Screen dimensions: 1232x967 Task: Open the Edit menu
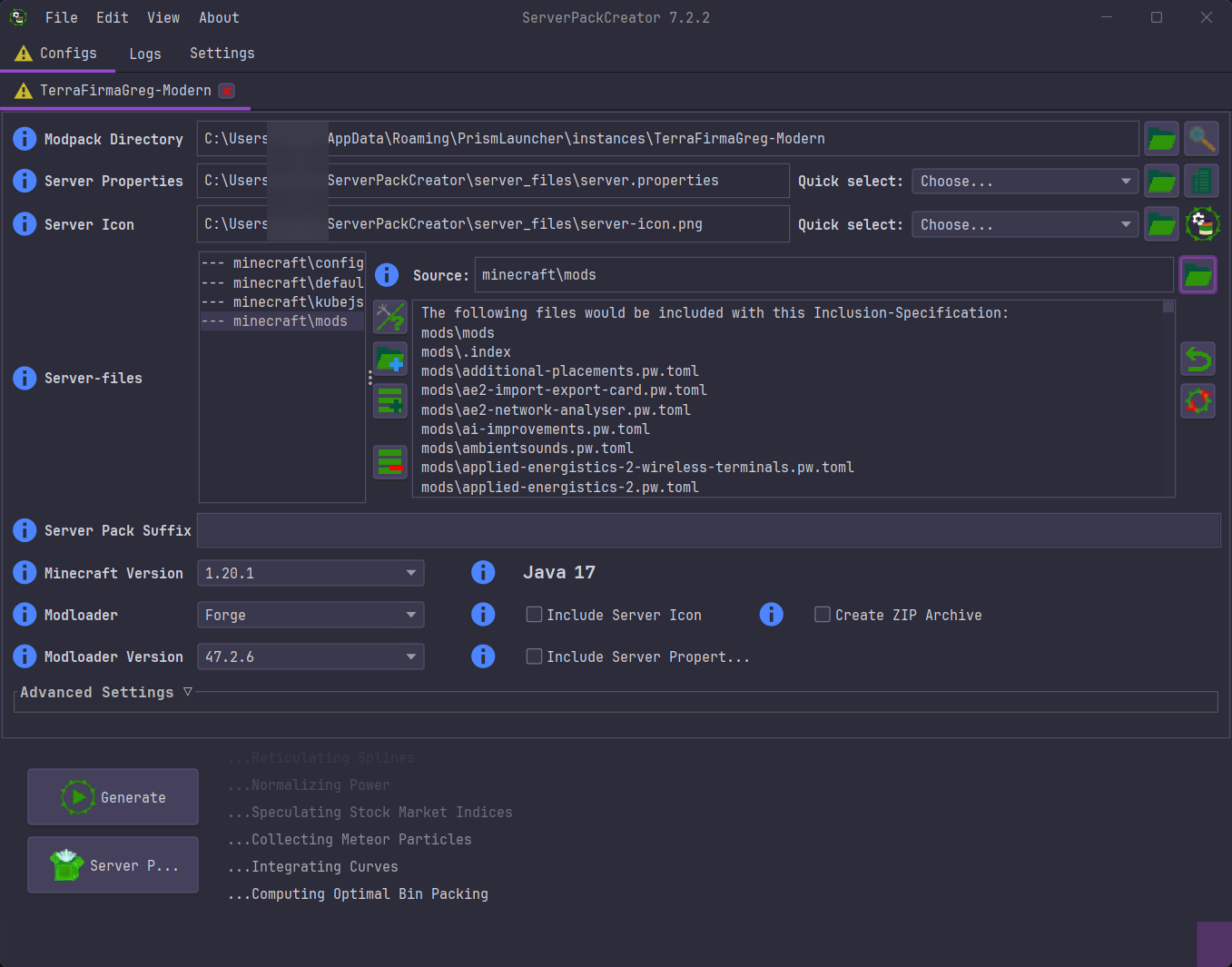tap(112, 17)
